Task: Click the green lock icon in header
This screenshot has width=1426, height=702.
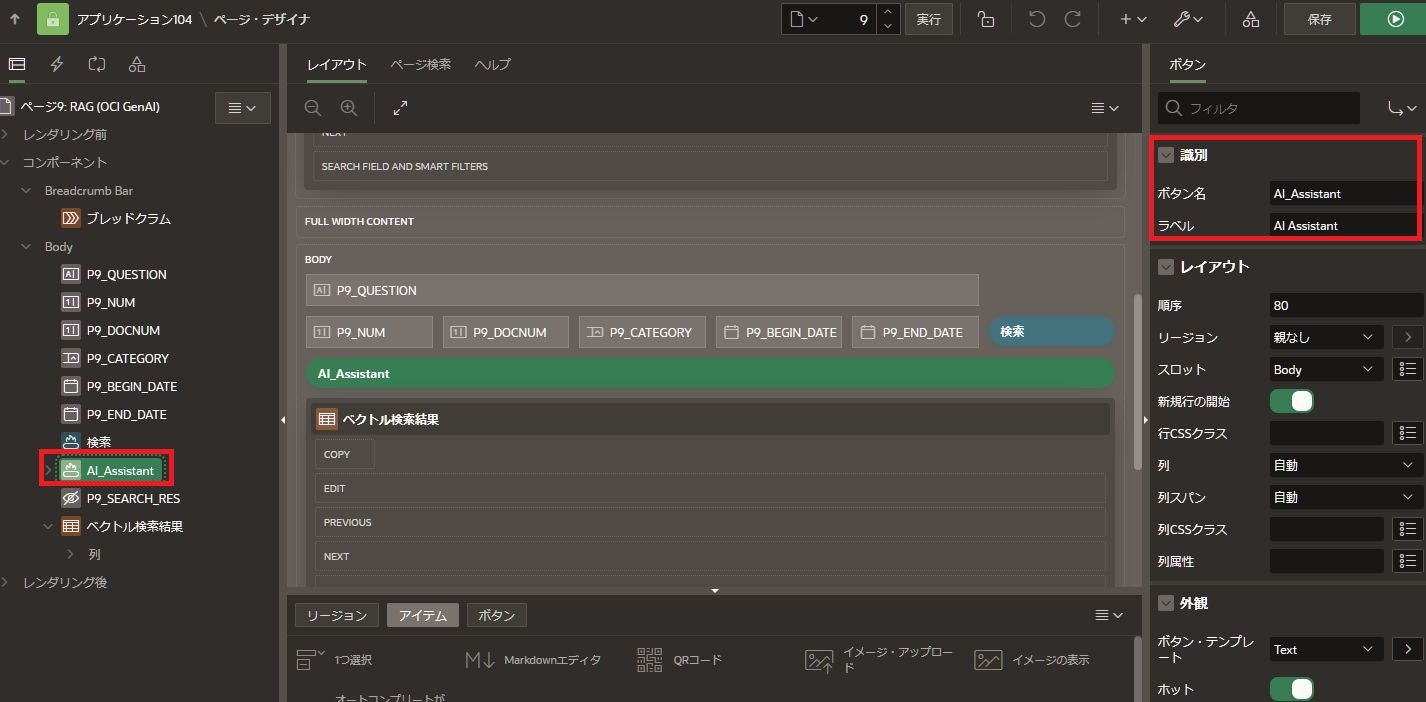Action: [53, 19]
